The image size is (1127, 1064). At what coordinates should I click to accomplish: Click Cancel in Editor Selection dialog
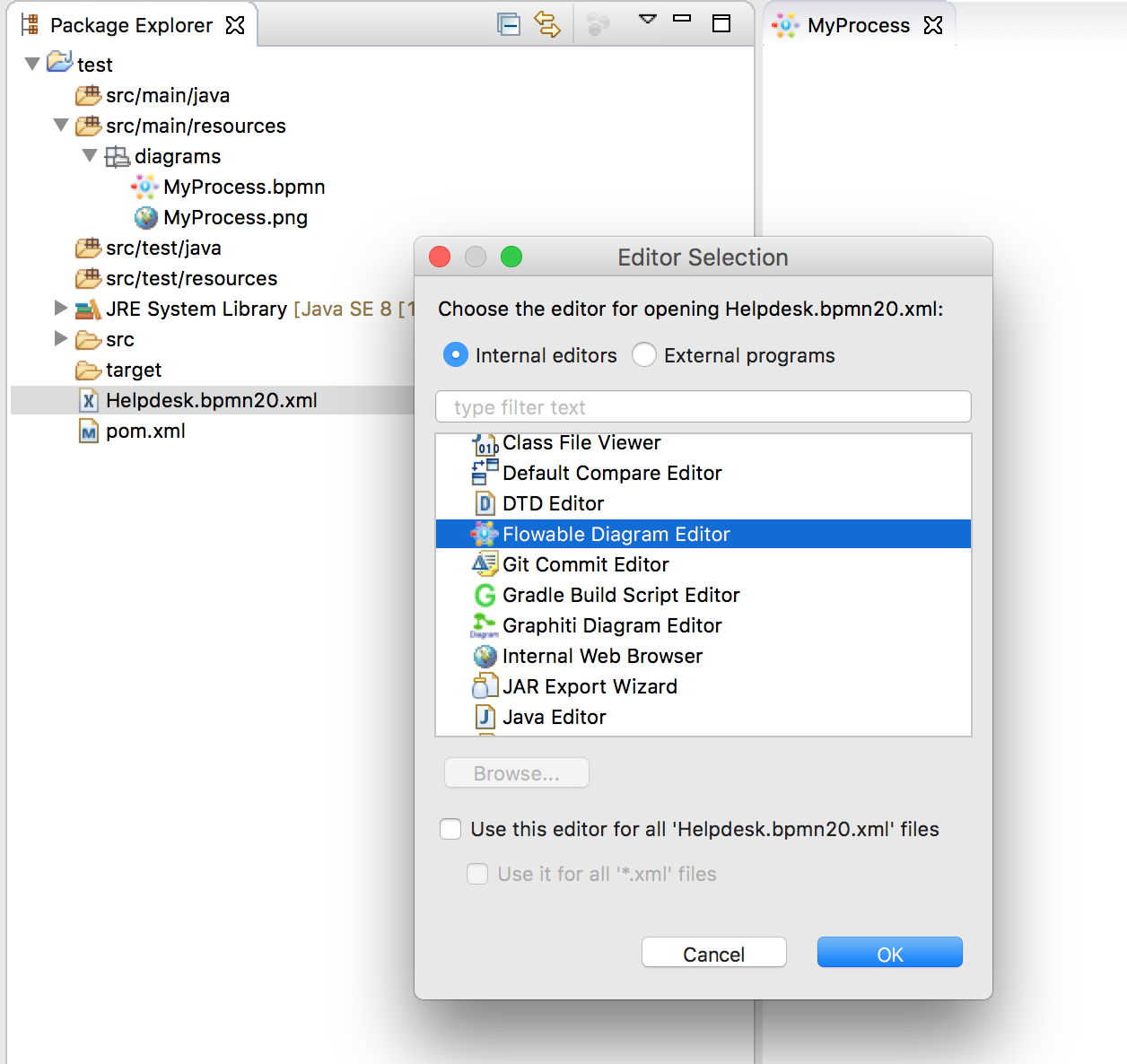coord(714,954)
